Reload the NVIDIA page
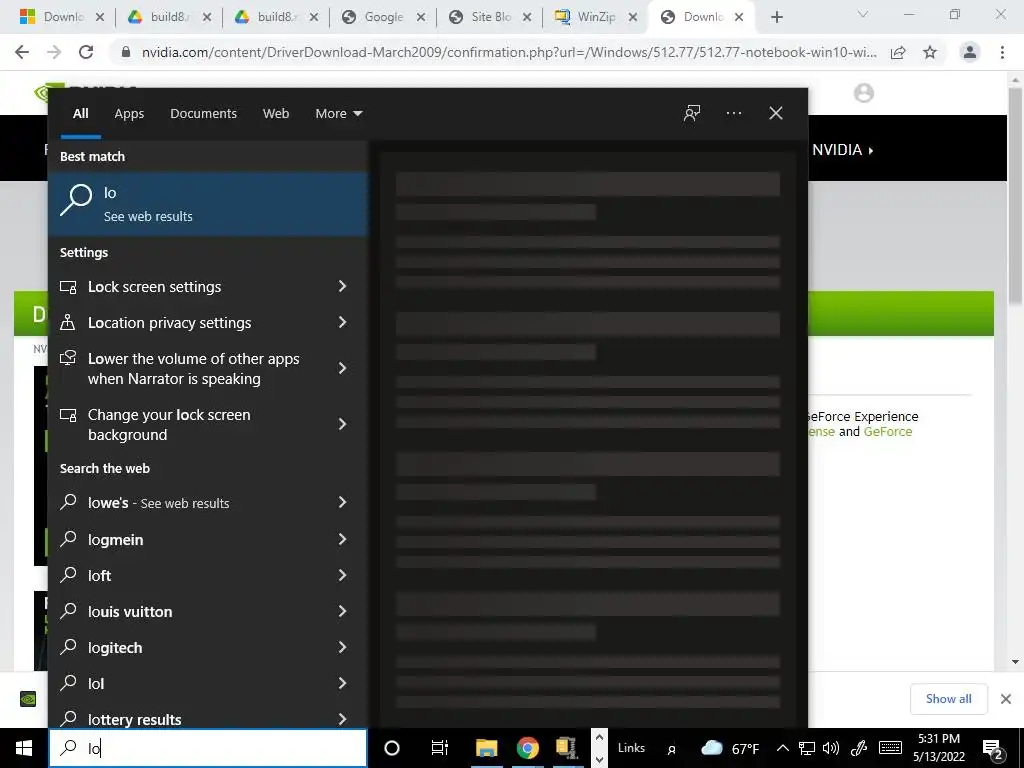Viewport: 1024px width, 768px height. (86, 52)
